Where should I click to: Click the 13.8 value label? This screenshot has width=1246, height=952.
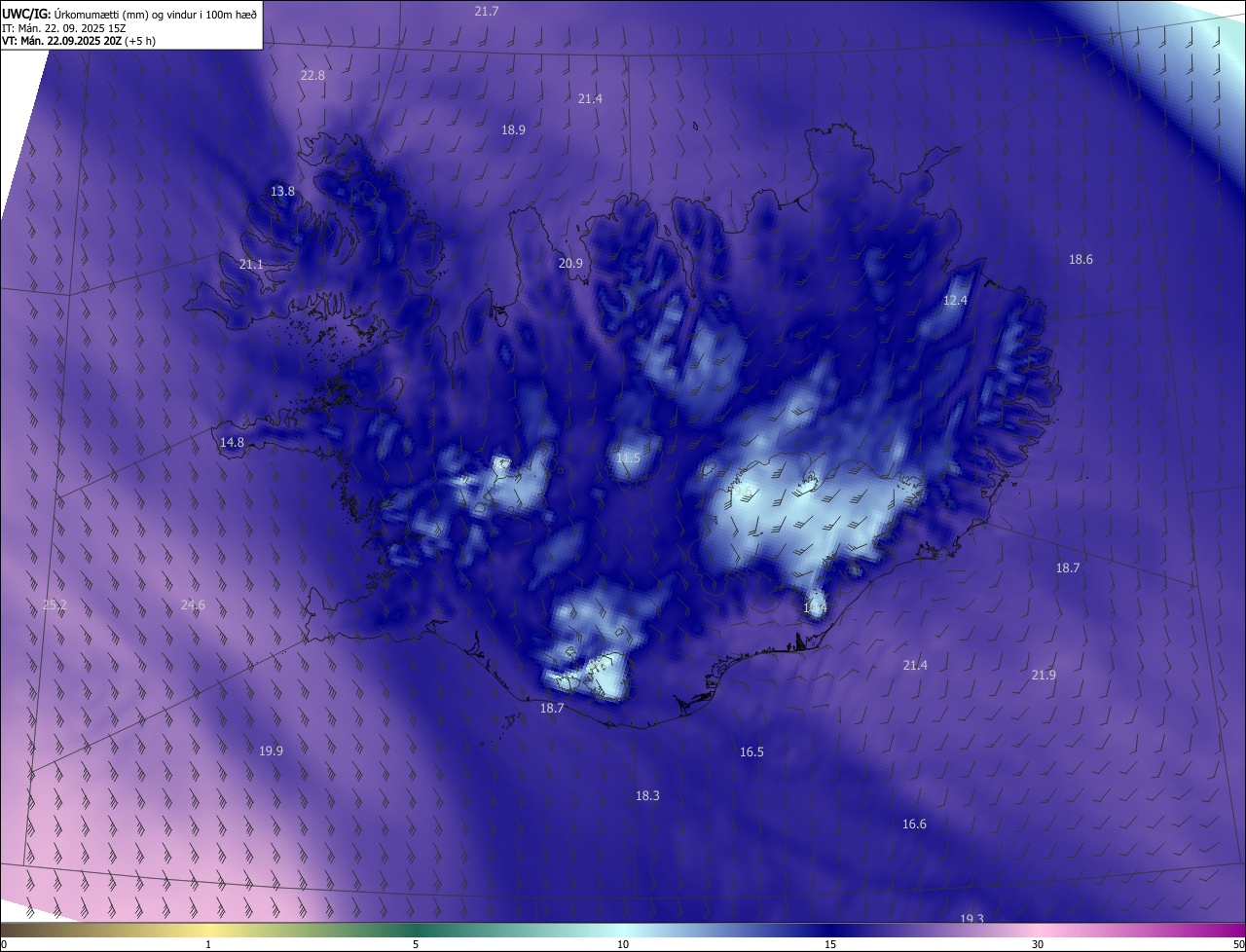(282, 191)
